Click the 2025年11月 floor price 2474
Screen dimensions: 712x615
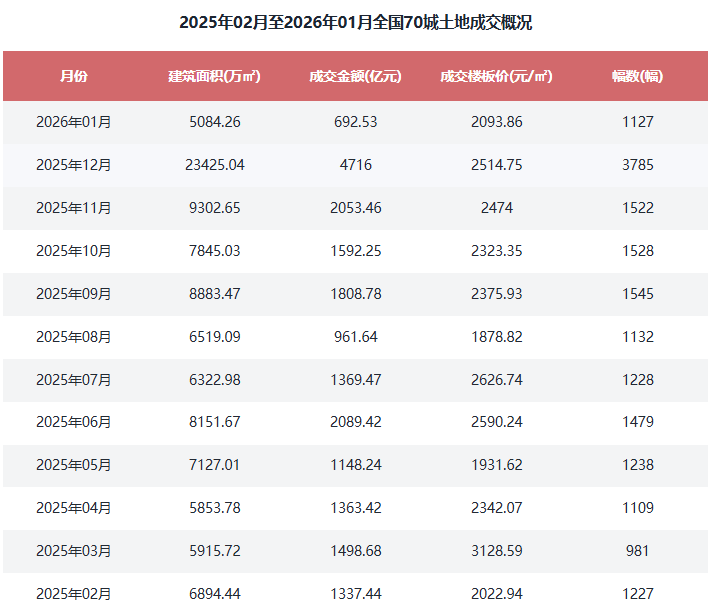496,208
